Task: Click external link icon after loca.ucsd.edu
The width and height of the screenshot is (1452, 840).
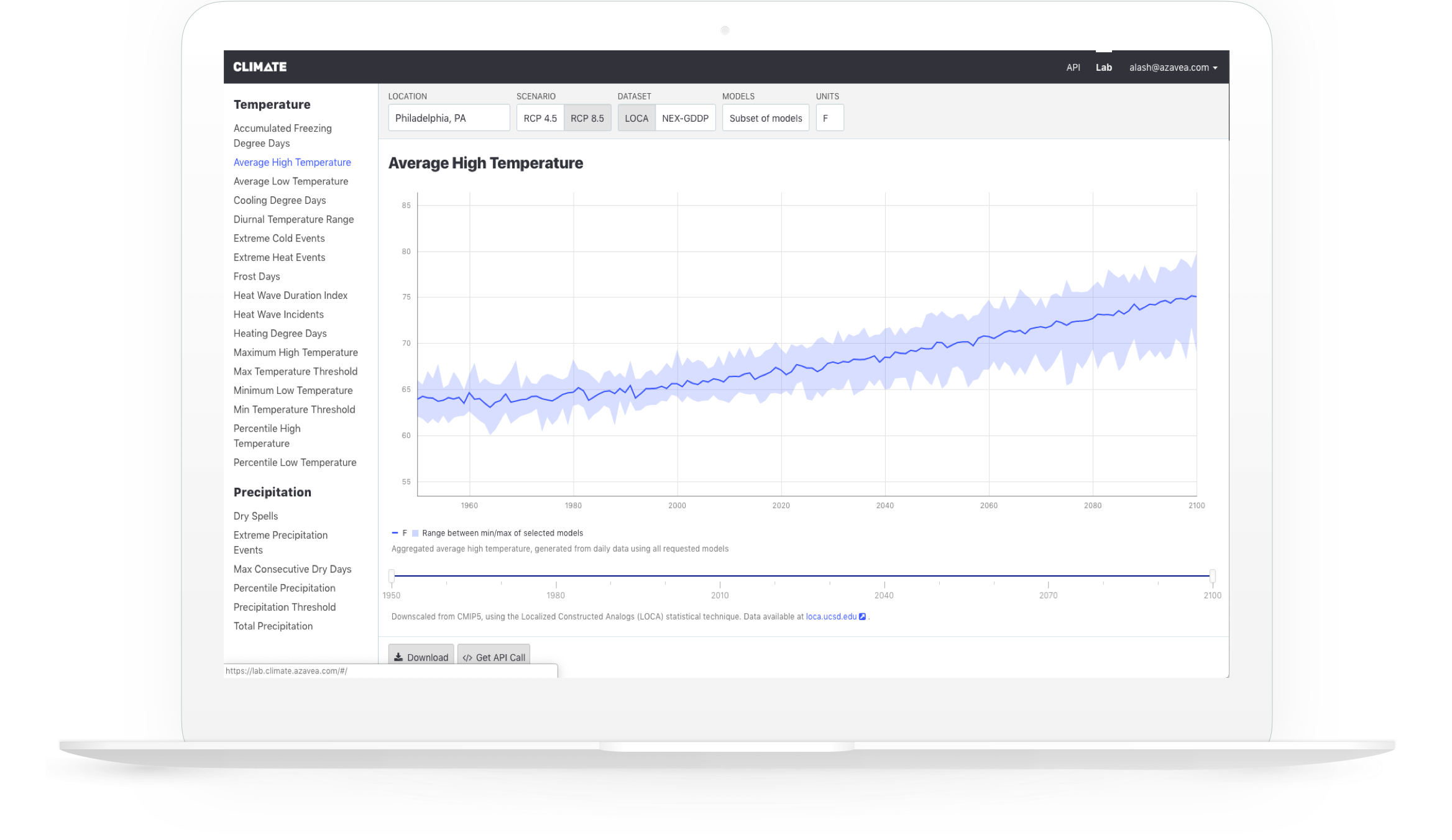Action: click(x=862, y=616)
